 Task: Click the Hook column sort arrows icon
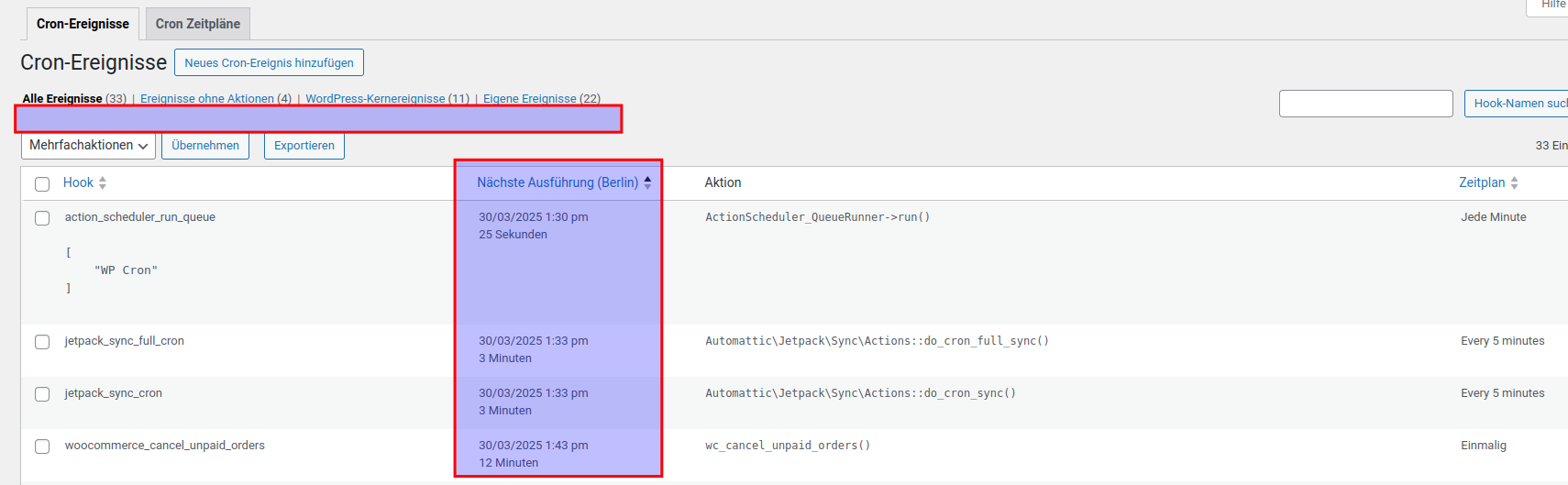click(103, 183)
